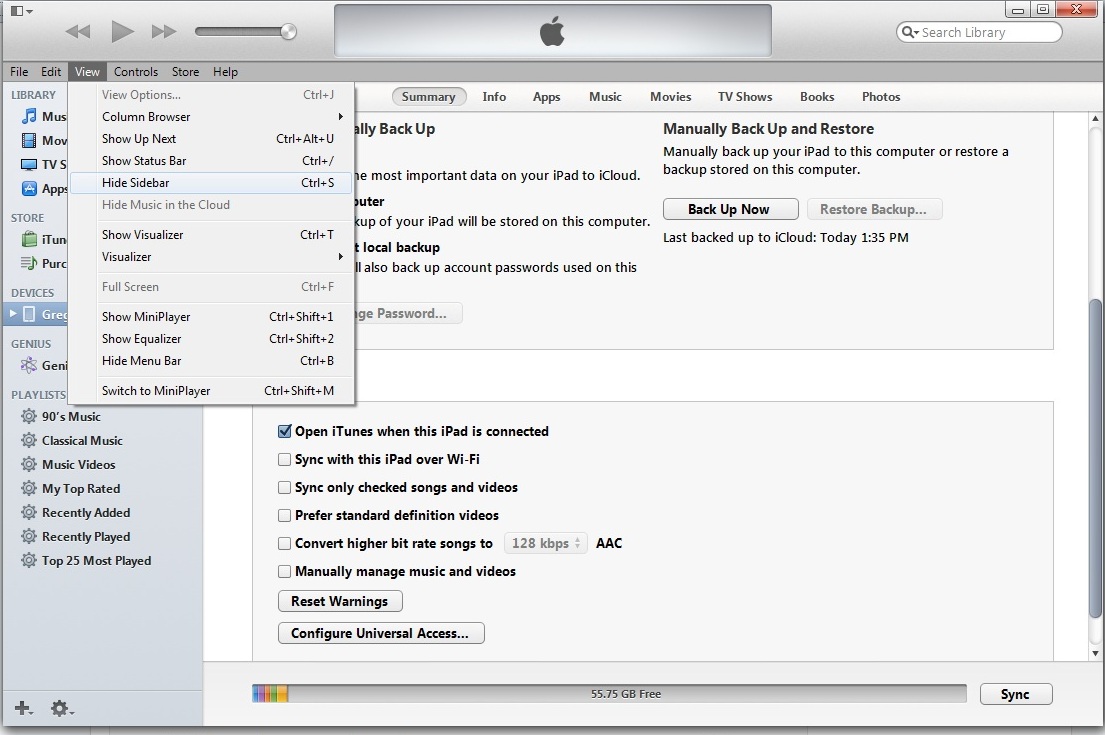Click the Recently Added gear icon
This screenshot has height=735, width=1105.
[29, 512]
